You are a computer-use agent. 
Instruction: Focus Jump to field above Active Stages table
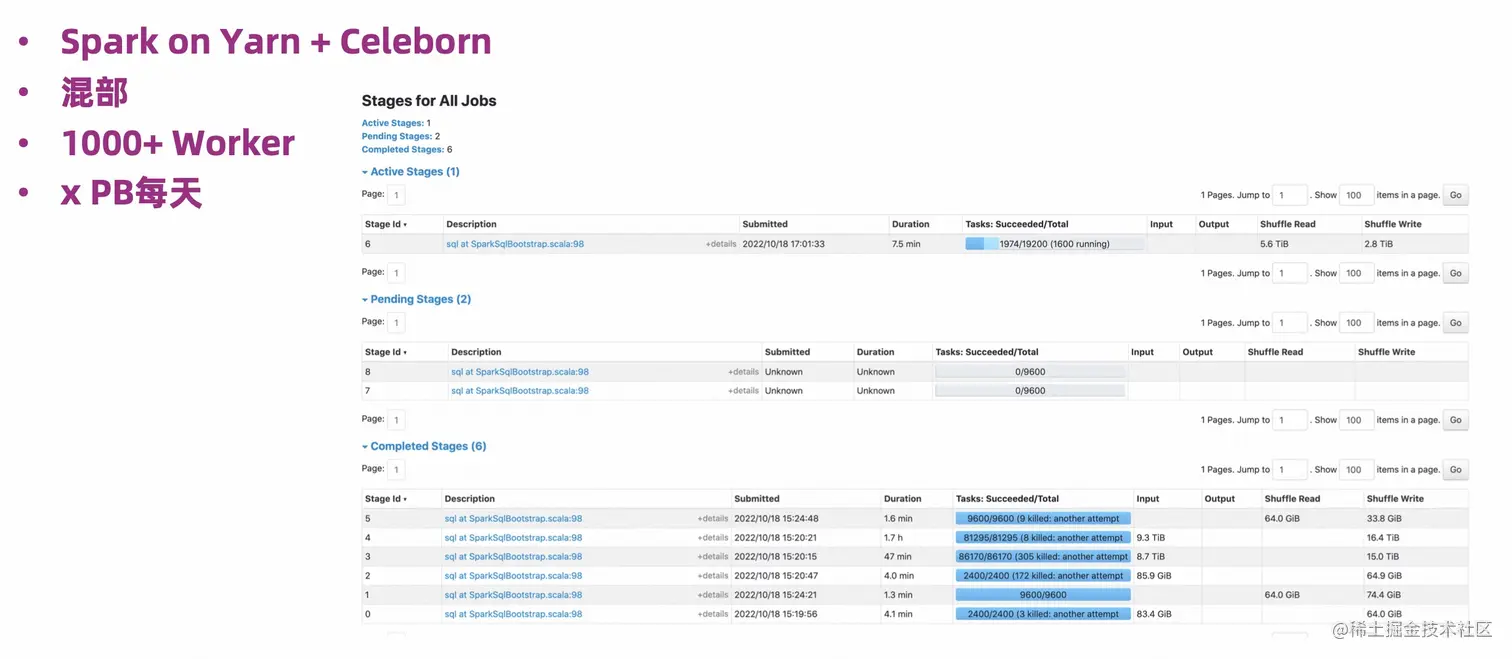click(1290, 196)
